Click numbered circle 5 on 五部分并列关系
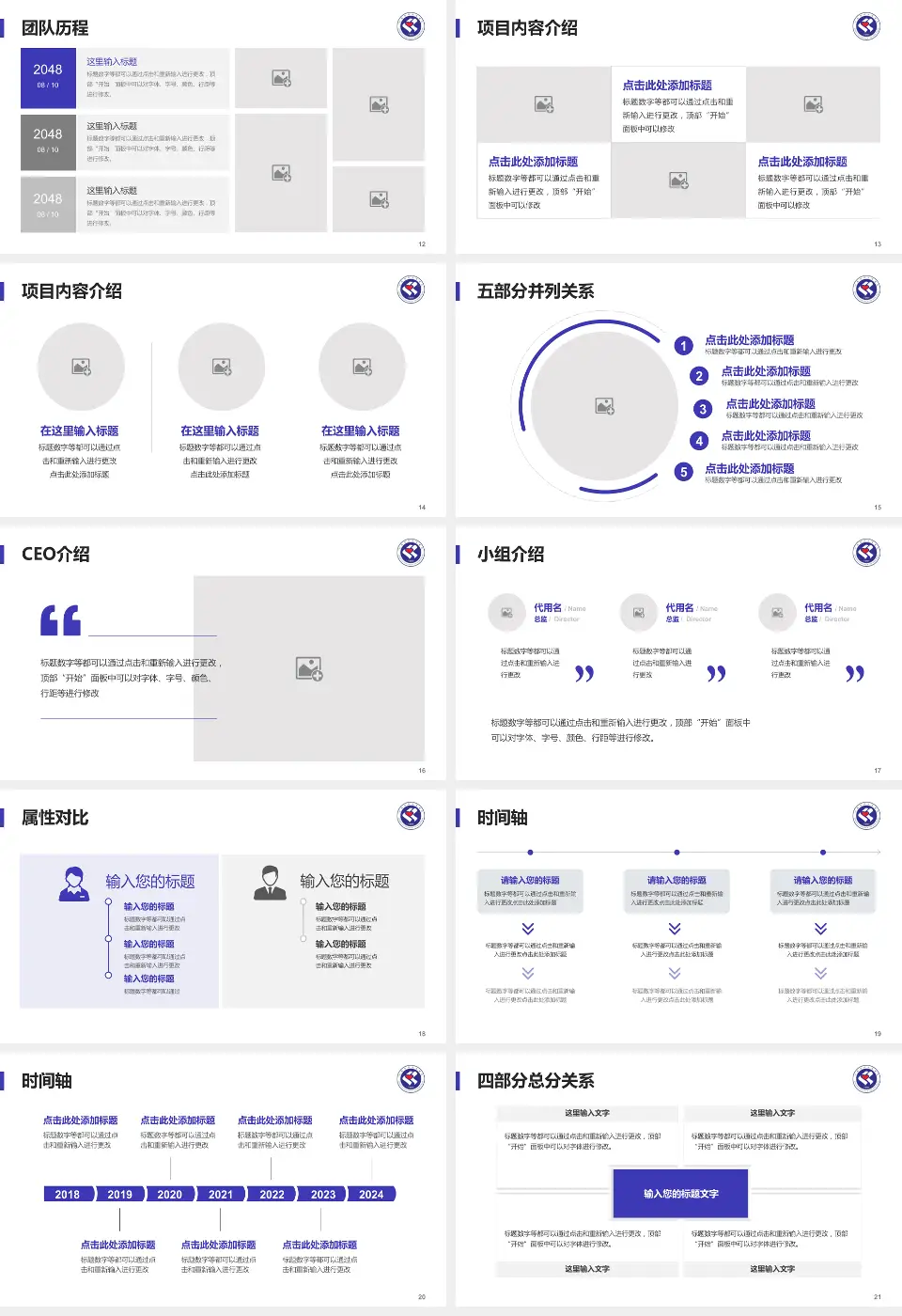This screenshot has width=902, height=1316. point(684,472)
